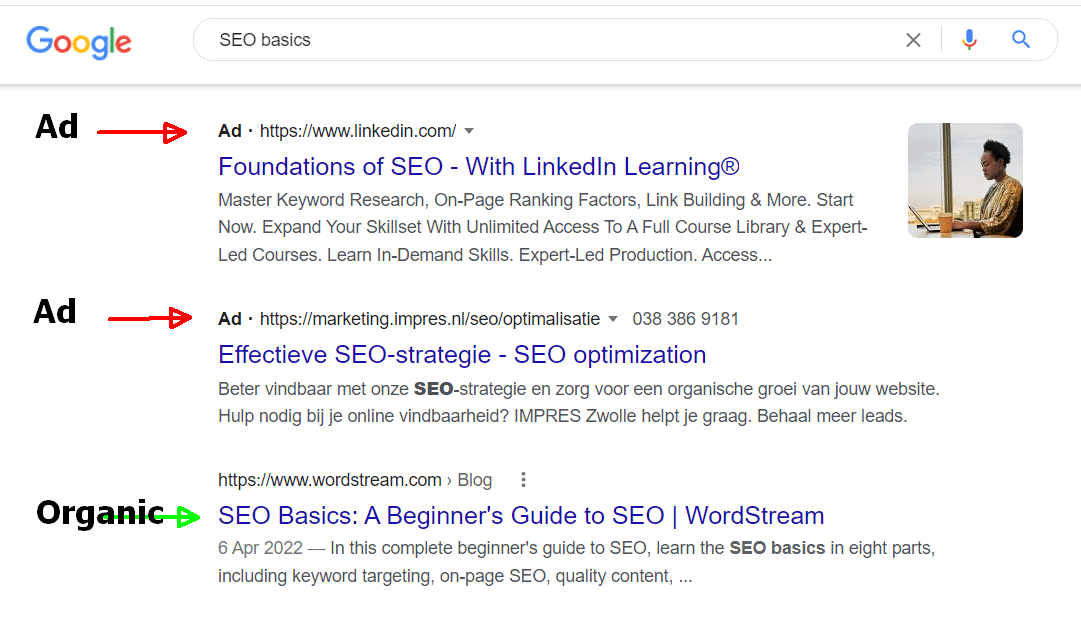Click the blue magnifying glass search icon
The width and height of the screenshot is (1081, 624).
tap(1021, 39)
